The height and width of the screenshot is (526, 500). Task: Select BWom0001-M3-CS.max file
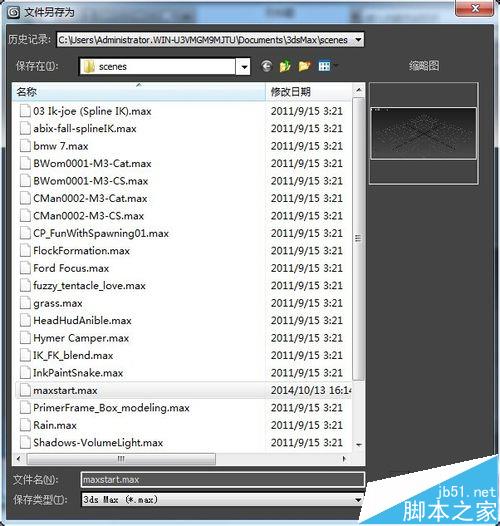pos(91,181)
